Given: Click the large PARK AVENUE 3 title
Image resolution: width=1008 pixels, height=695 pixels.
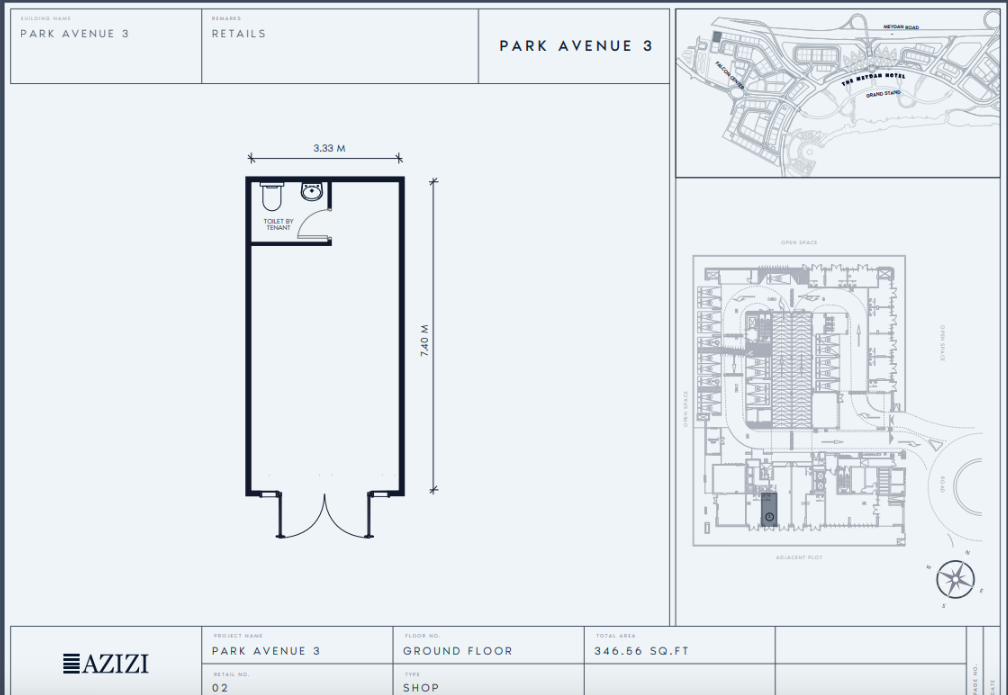Looking at the screenshot, I should (575, 46).
